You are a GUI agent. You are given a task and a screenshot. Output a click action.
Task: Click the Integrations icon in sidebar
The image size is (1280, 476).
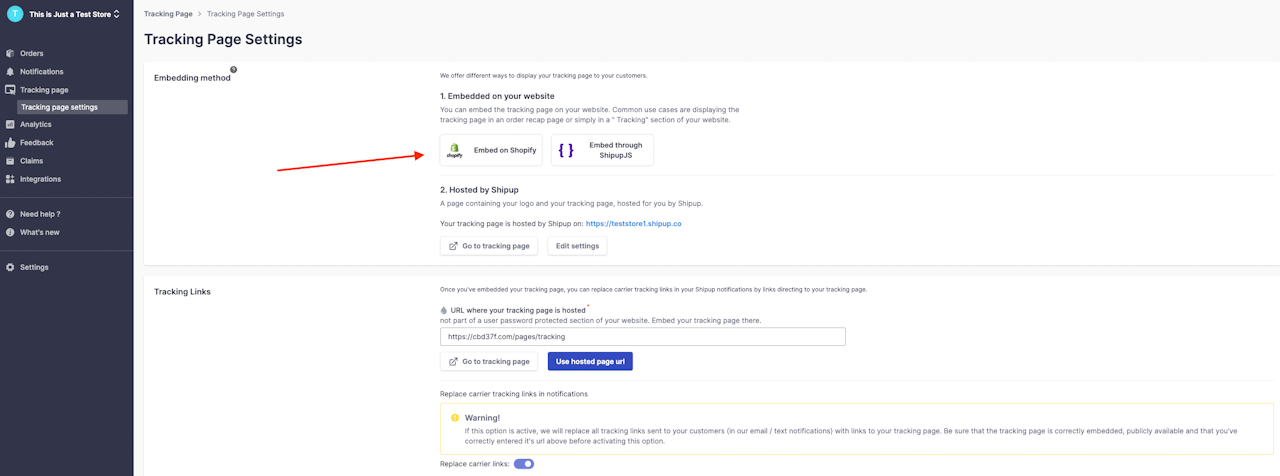click(x=10, y=179)
